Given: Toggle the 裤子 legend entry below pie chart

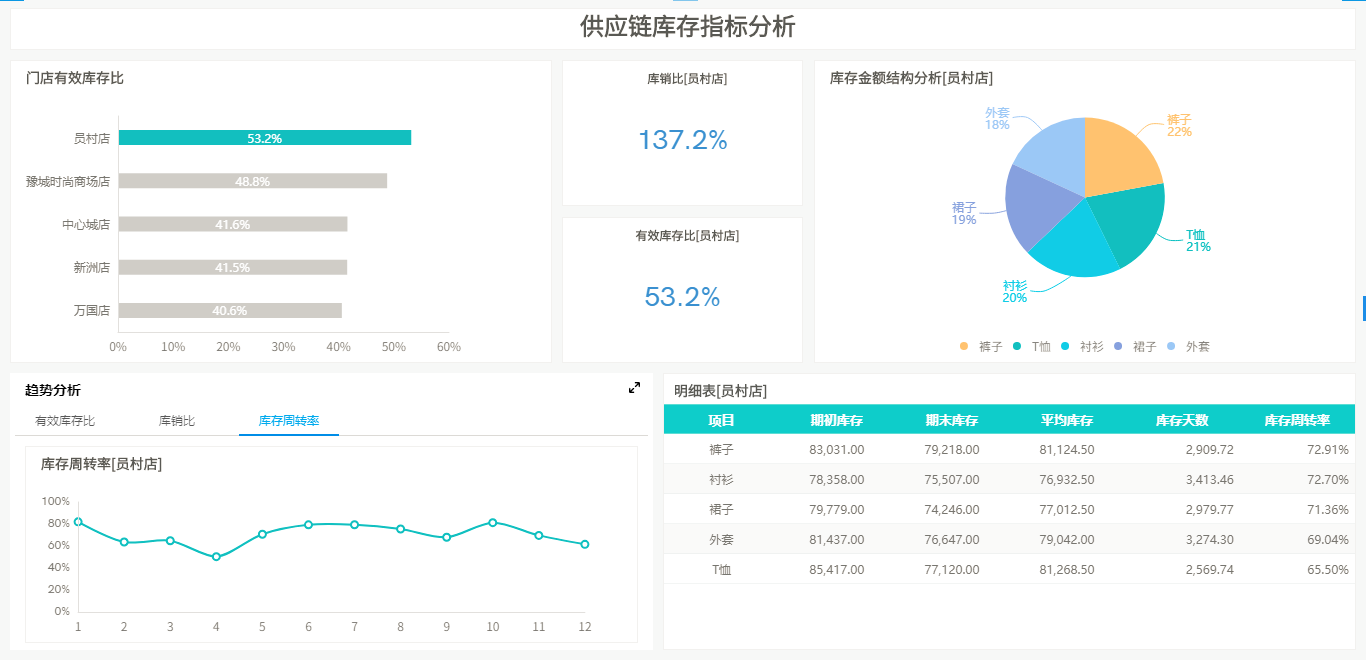Looking at the screenshot, I should tap(989, 346).
